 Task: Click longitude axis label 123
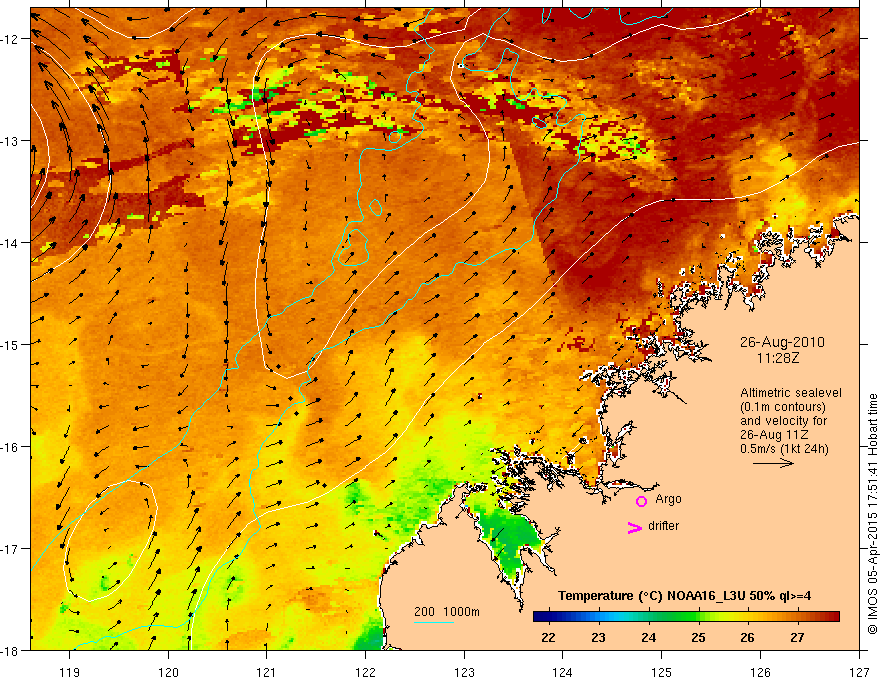pos(464,672)
